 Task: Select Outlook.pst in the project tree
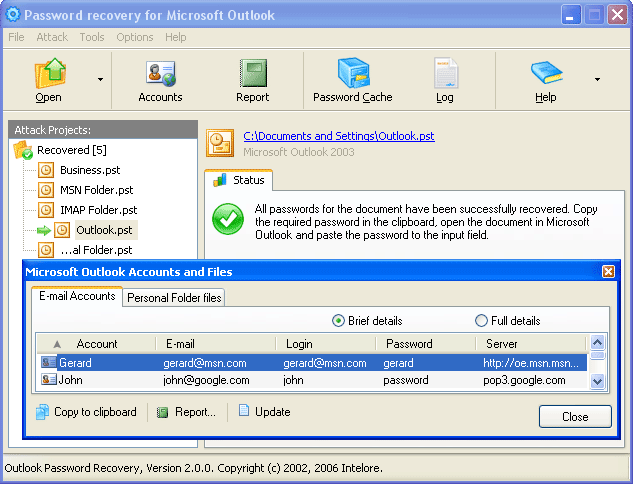tap(104, 230)
